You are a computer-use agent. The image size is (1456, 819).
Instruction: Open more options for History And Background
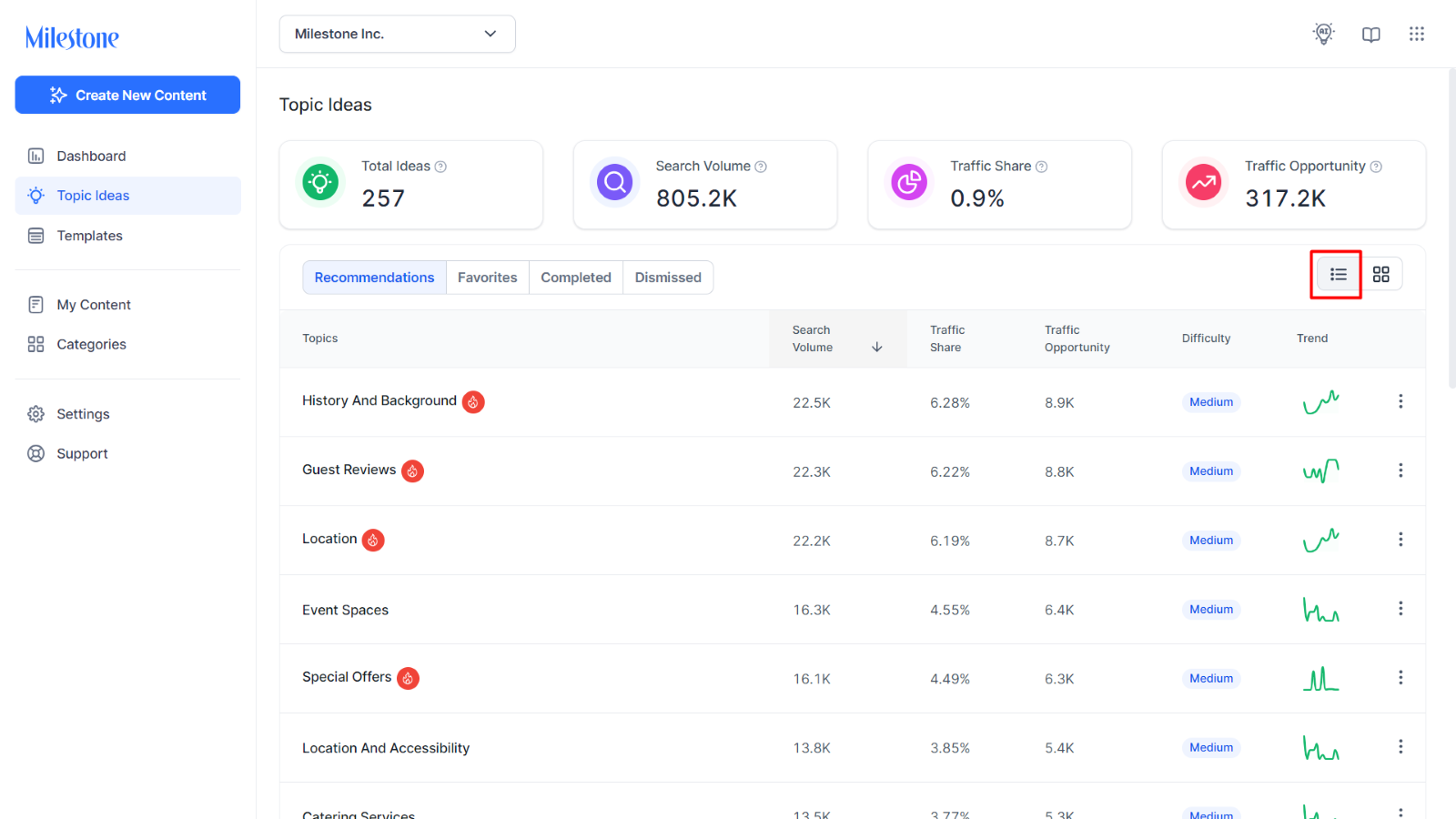click(1400, 401)
